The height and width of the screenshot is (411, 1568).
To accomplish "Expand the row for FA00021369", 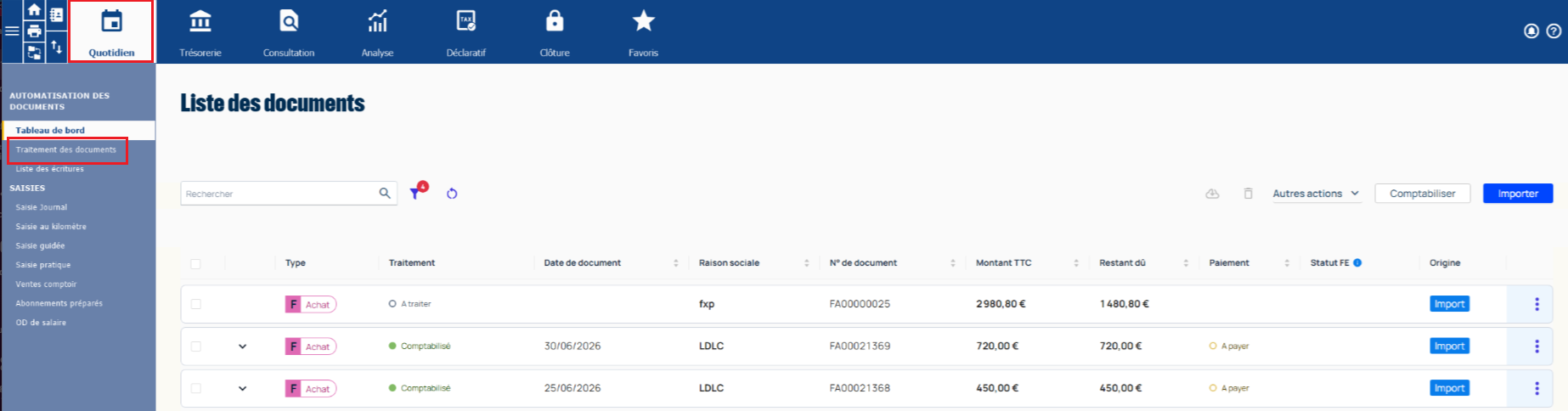I will point(243,346).
